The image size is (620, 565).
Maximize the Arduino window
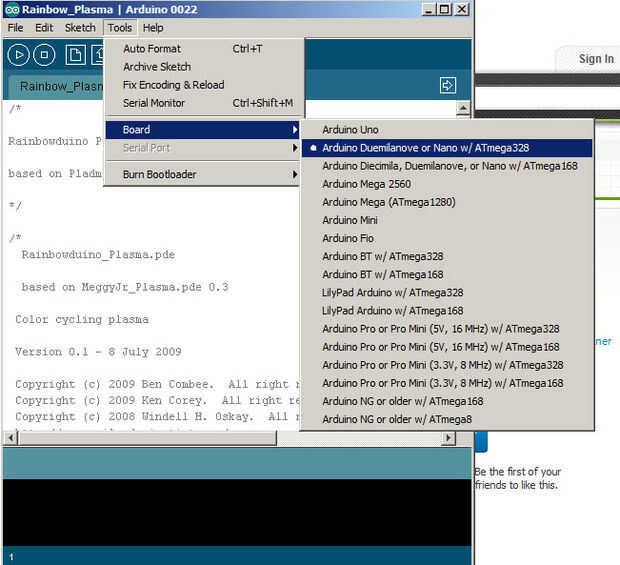point(444,9)
